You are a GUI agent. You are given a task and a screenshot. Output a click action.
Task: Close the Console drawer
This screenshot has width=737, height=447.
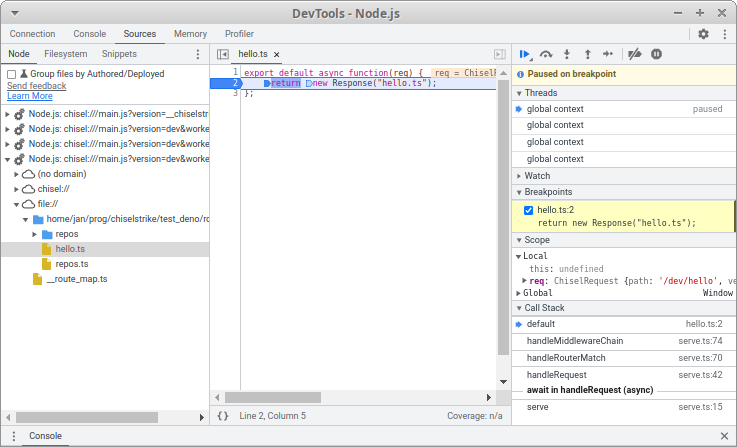724,436
